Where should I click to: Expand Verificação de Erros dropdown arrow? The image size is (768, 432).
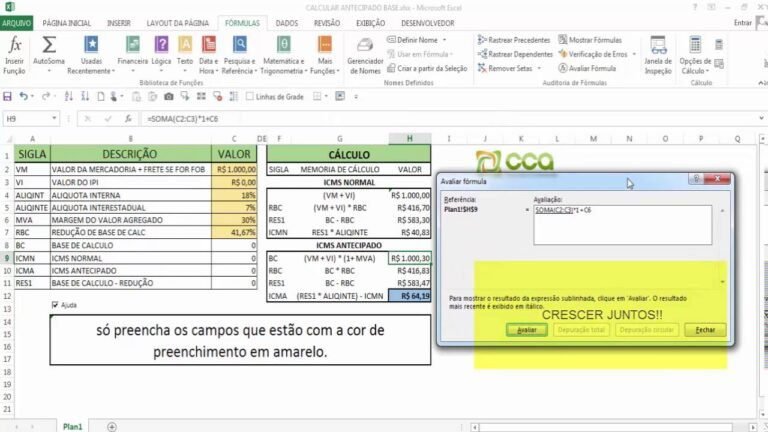[634, 54]
